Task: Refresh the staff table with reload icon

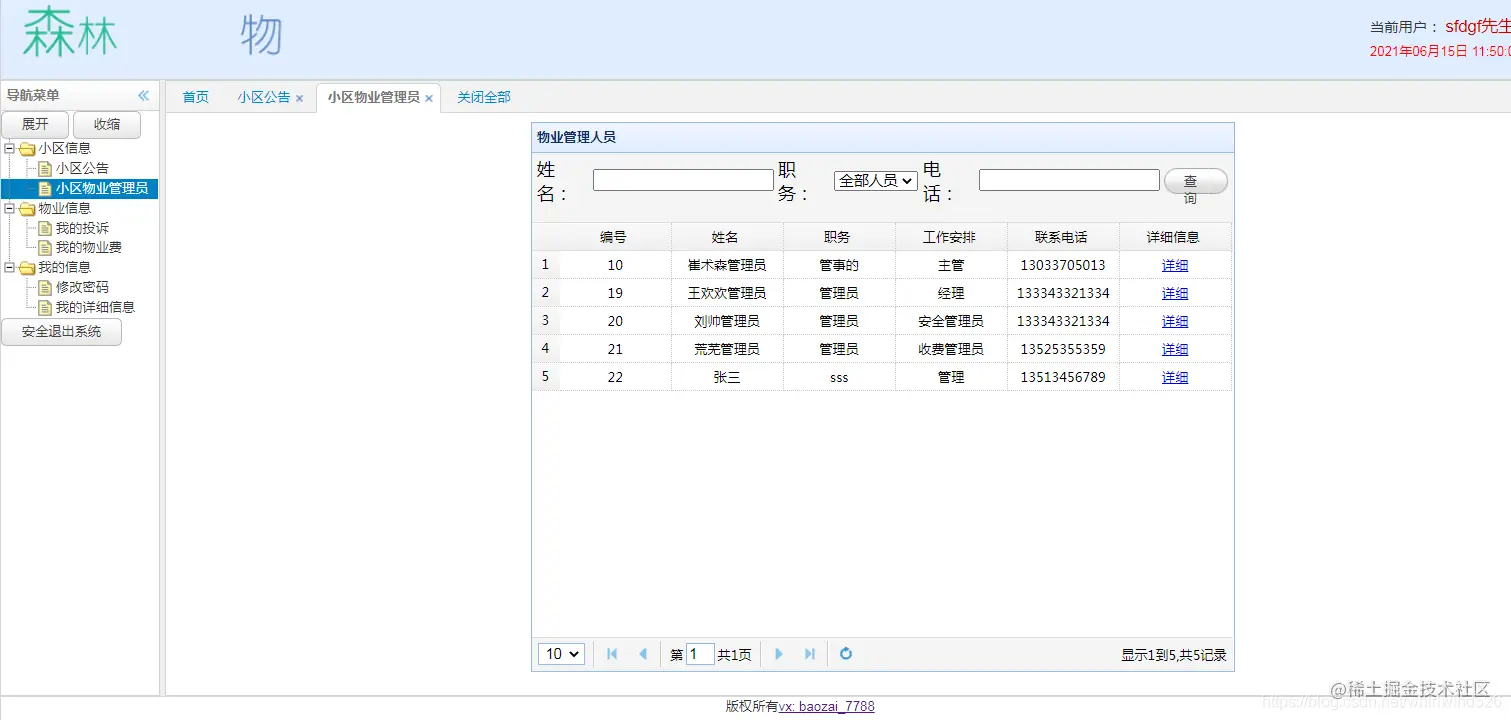Action: tap(846, 654)
